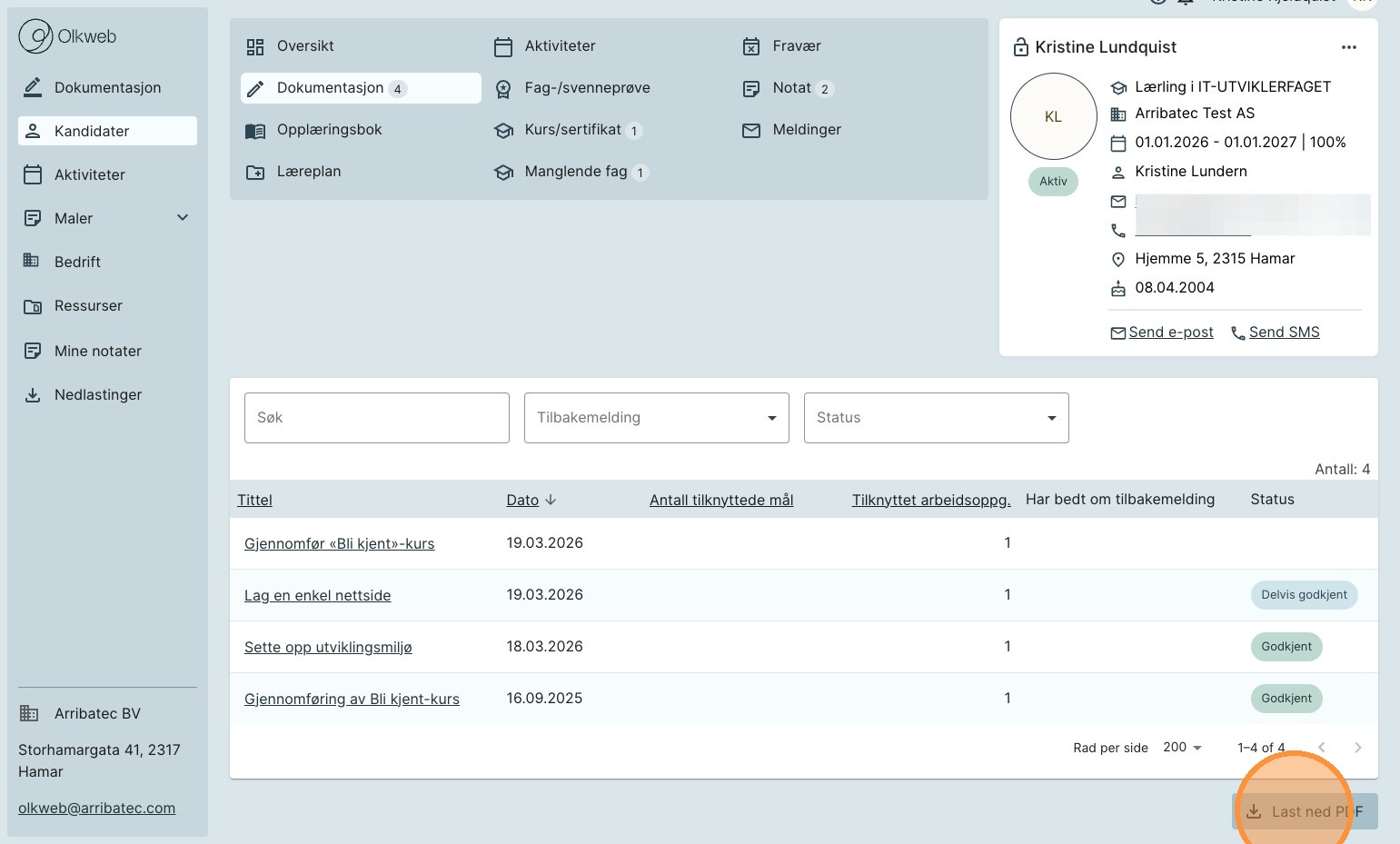This screenshot has height=844, width=1400.
Task: Open "Lag en enkel nettside" document
Action: point(317,596)
